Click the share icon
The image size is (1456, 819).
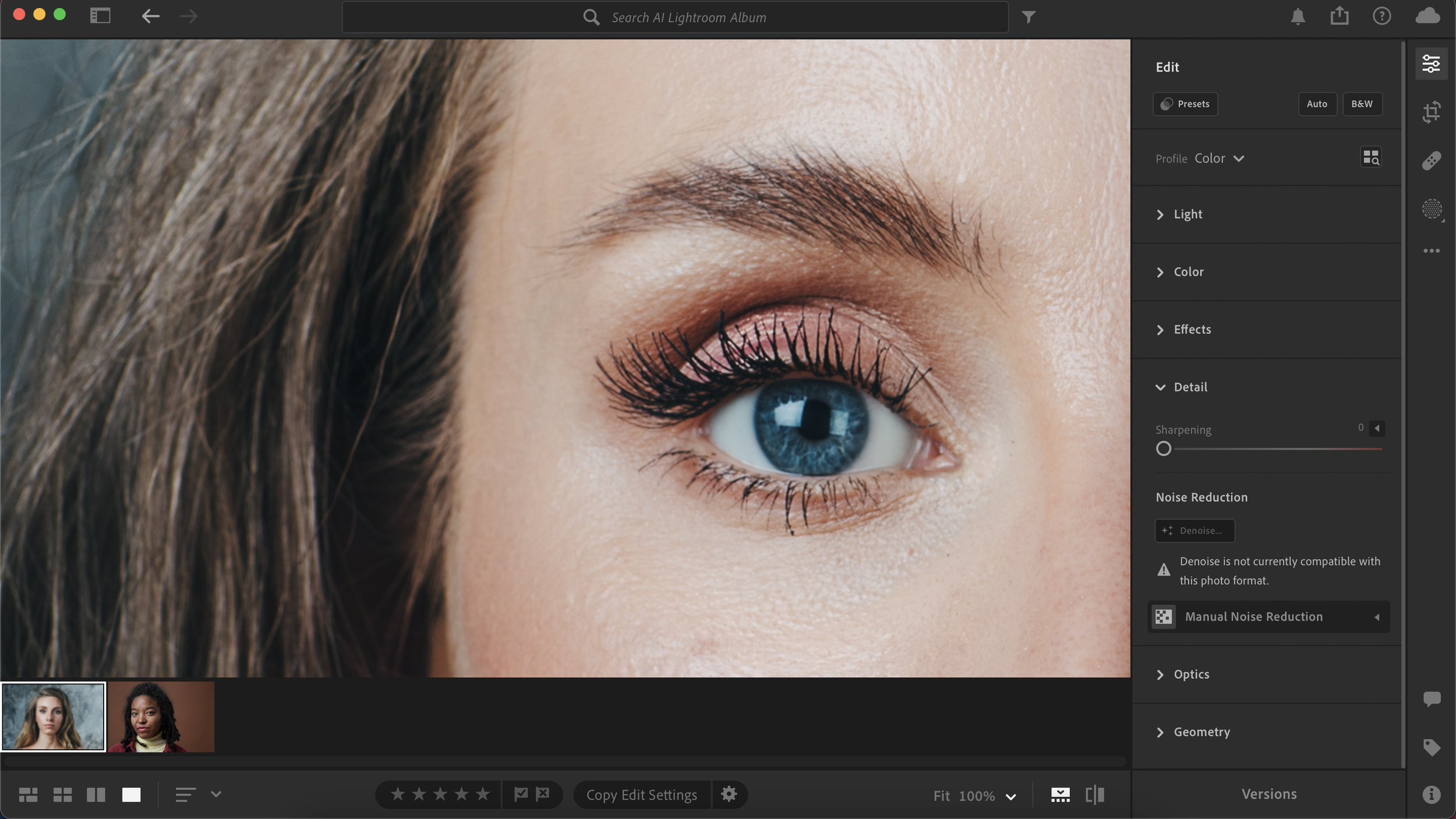[x=1340, y=16]
